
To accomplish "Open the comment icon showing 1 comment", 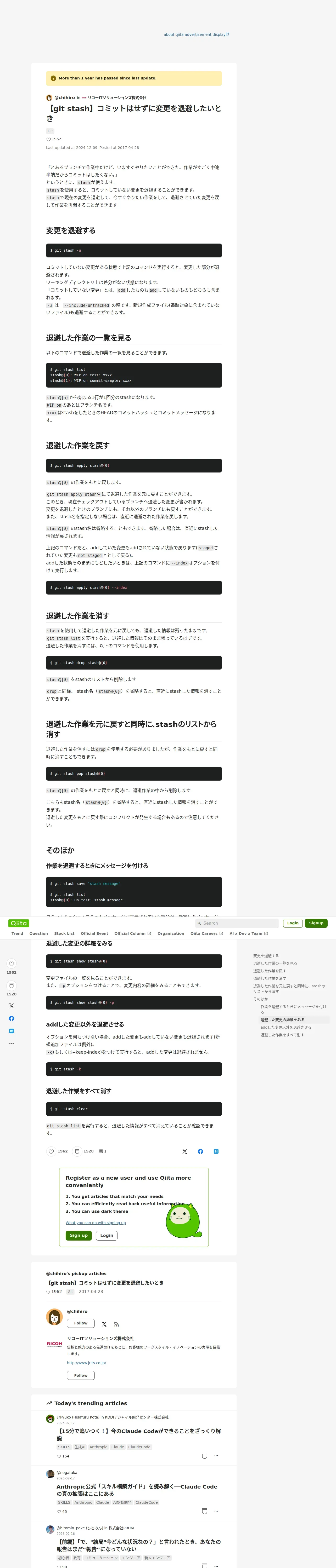I will pyautogui.click(x=101, y=1151).
